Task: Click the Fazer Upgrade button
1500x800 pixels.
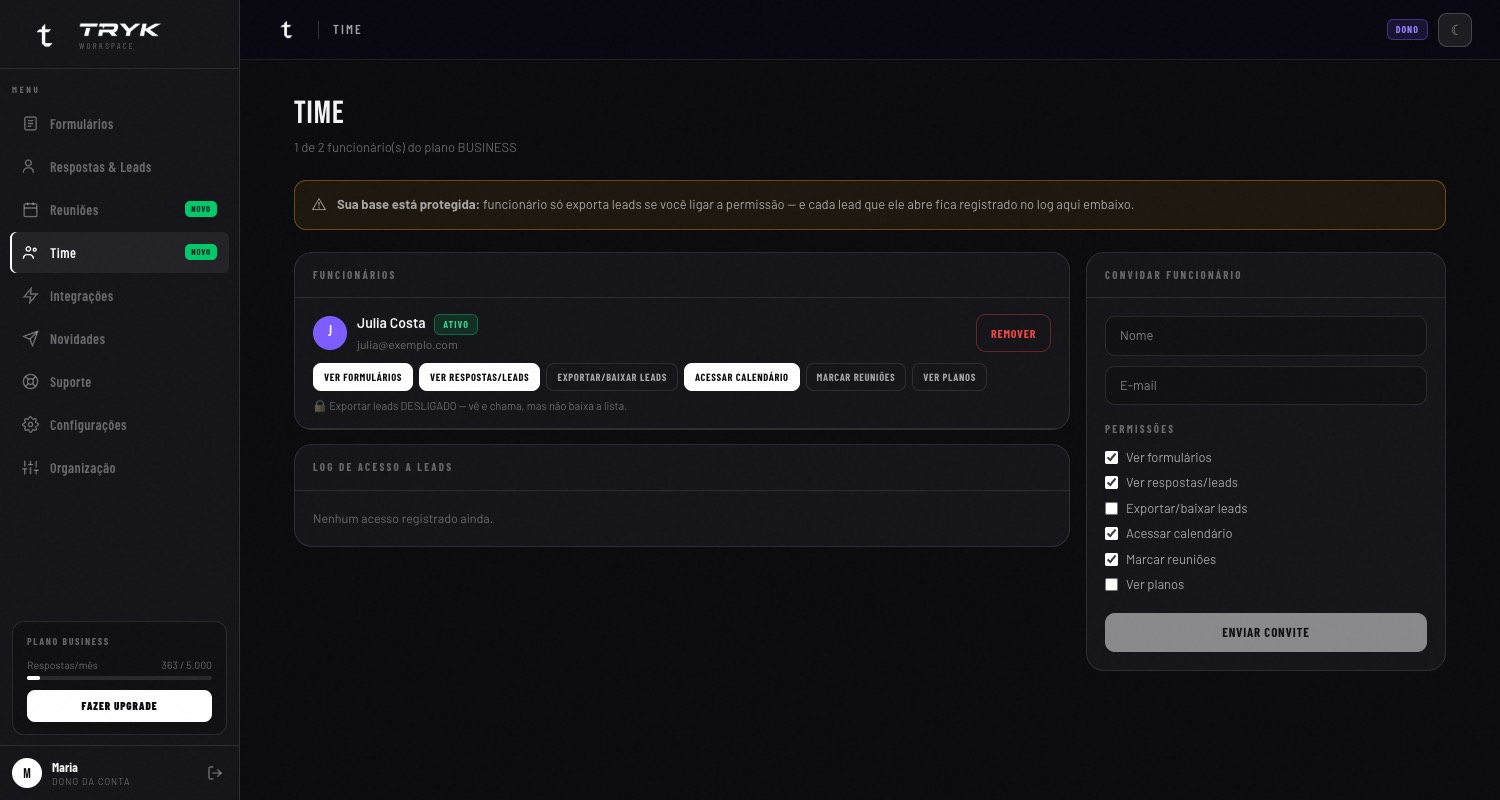Action: [x=119, y=706]
